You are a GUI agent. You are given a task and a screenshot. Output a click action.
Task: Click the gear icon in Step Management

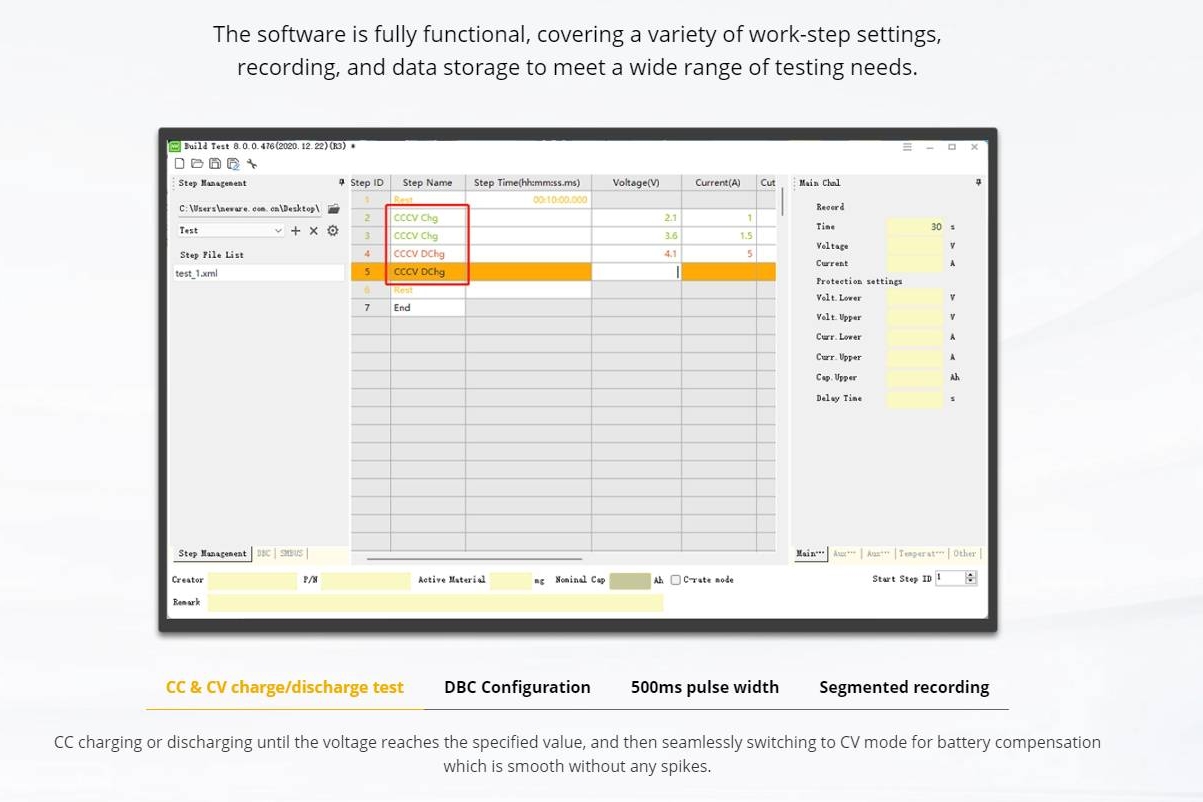333,231
